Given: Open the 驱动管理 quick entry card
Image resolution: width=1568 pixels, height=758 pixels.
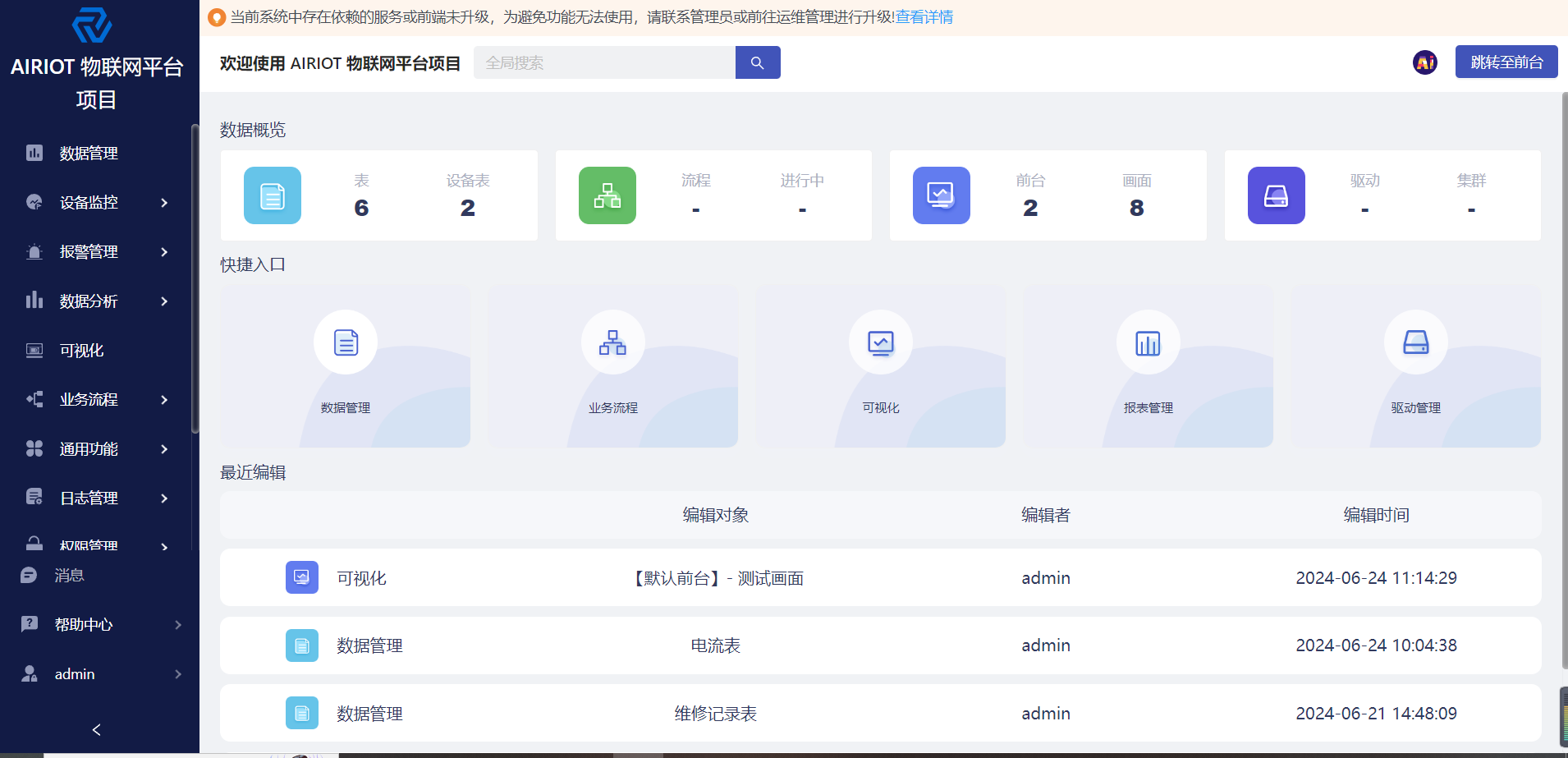Looking at the screenshot, I should pyautogui.click(x=1416, y=366).
